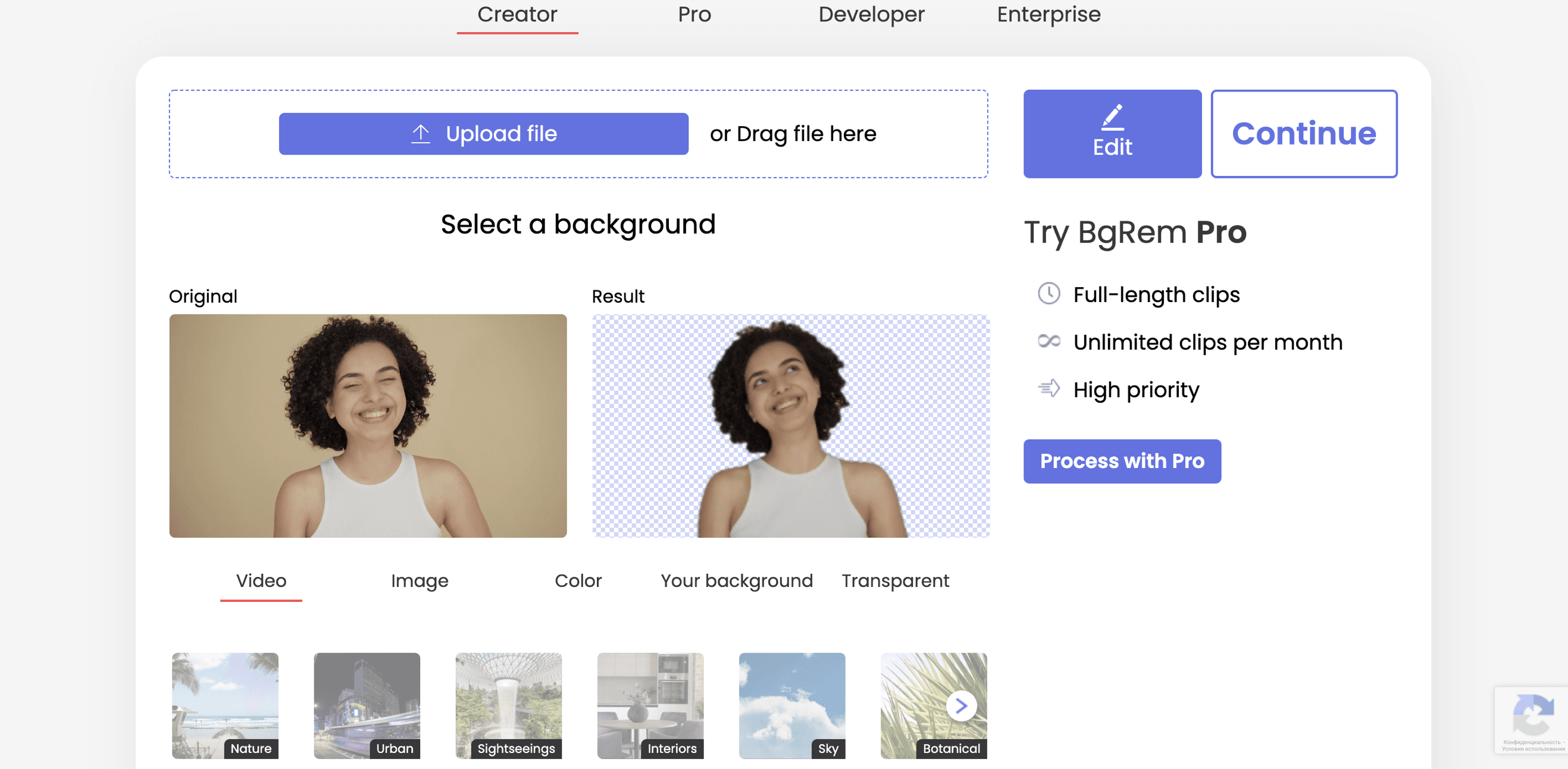Click the 'Unlimited clips per month' text
1568x769 pixels.
tap(1207, 342)
